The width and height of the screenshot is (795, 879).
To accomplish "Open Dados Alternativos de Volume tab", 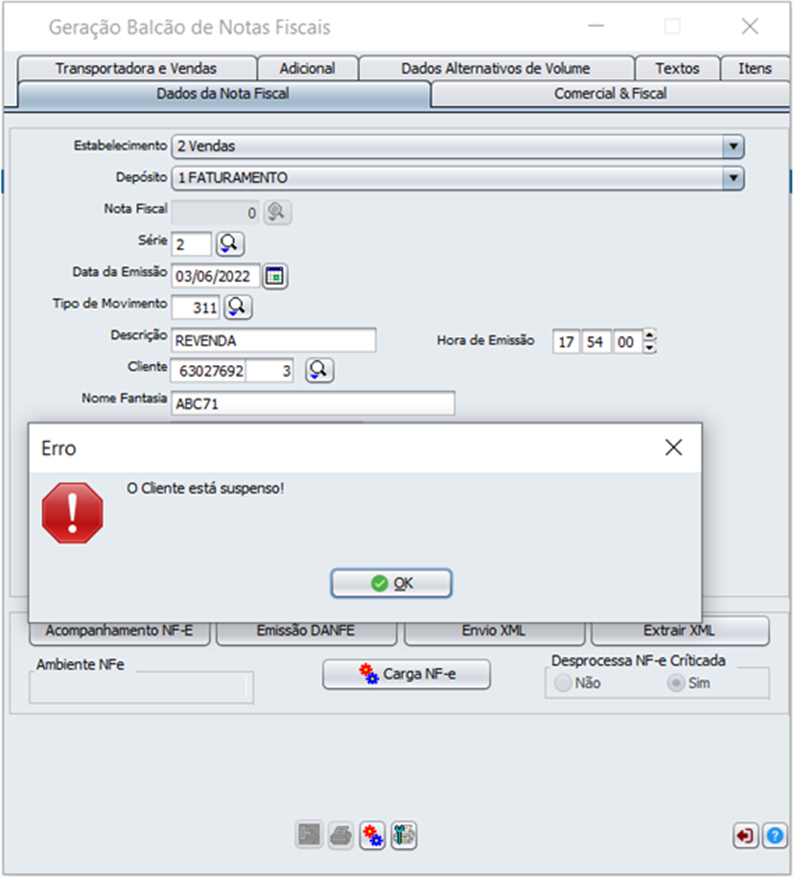I will point(496,68).
